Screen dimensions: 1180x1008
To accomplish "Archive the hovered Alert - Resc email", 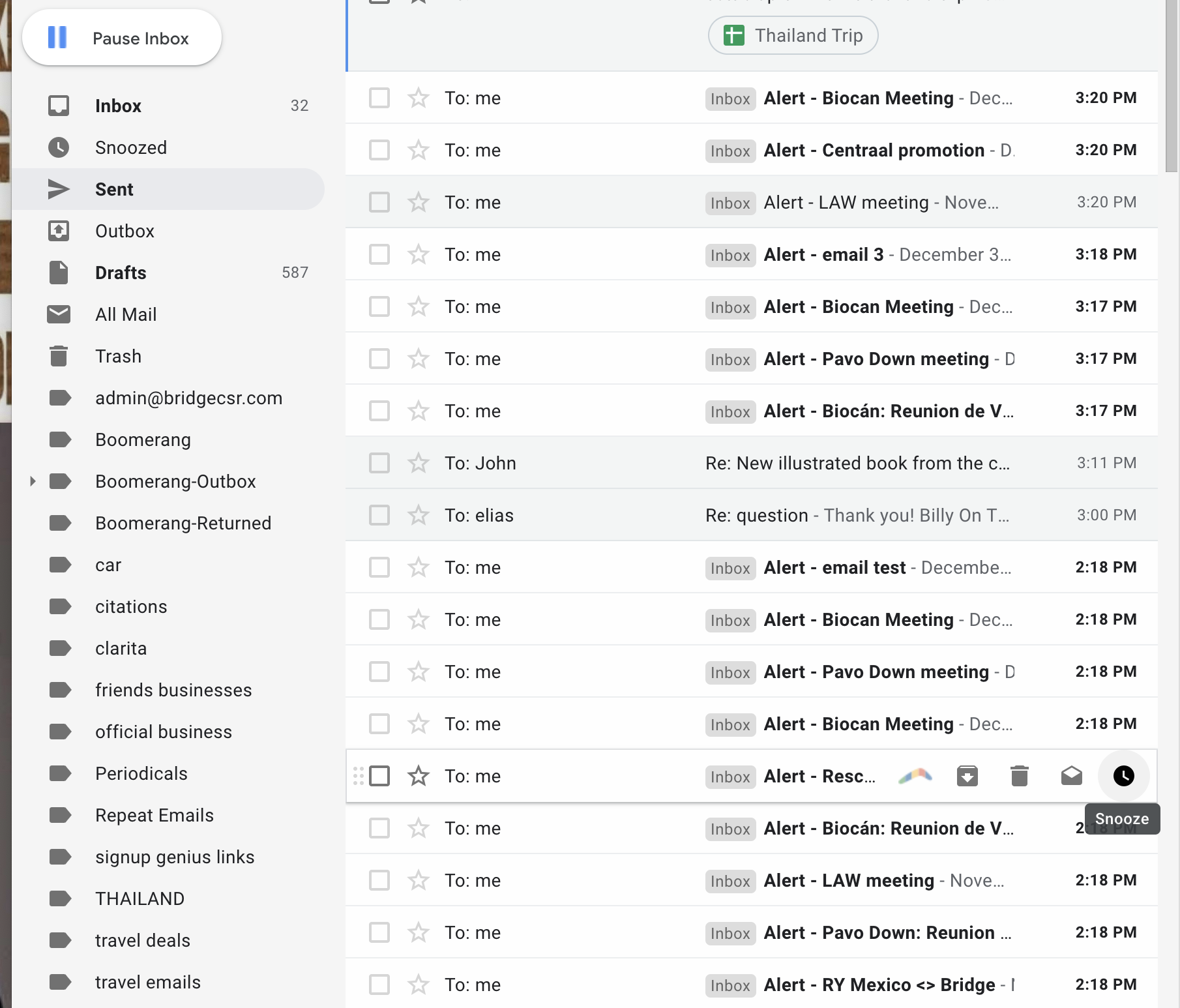I will pos(967,776).
